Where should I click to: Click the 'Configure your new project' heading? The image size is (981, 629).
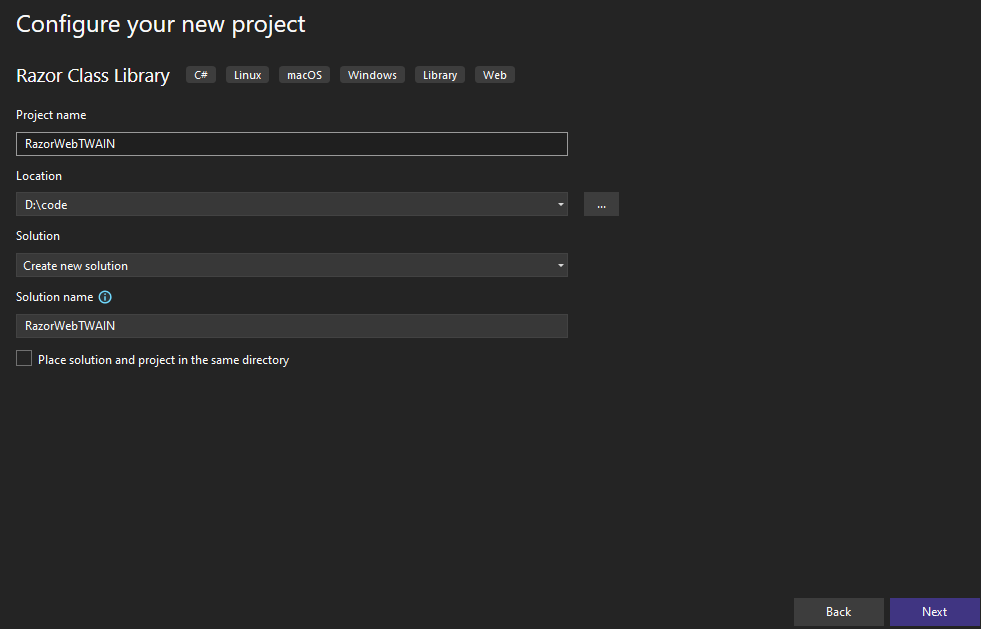(161, 24)
